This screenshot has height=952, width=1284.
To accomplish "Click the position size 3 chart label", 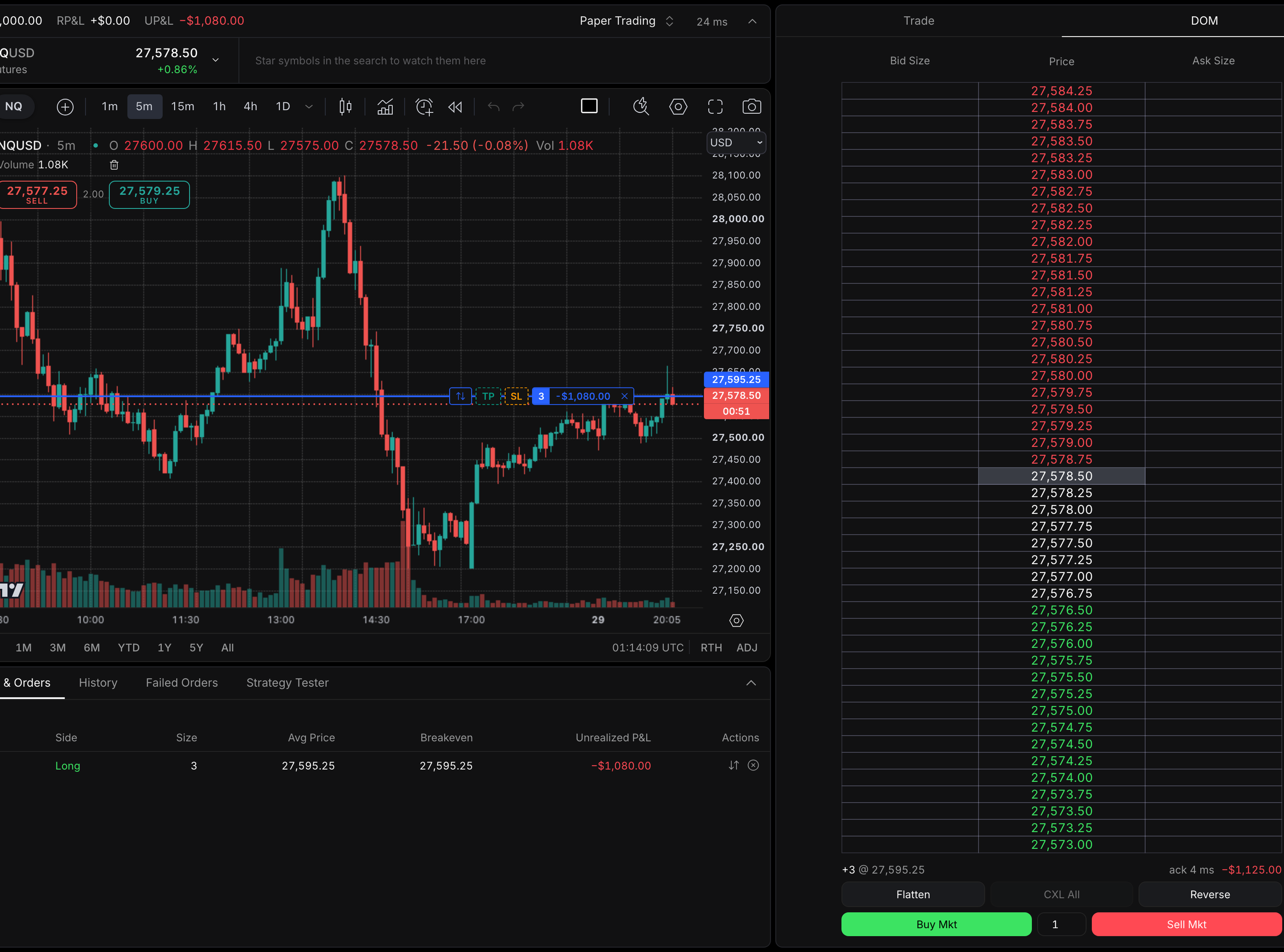I will pyautogui.click(x=541, y=396).
